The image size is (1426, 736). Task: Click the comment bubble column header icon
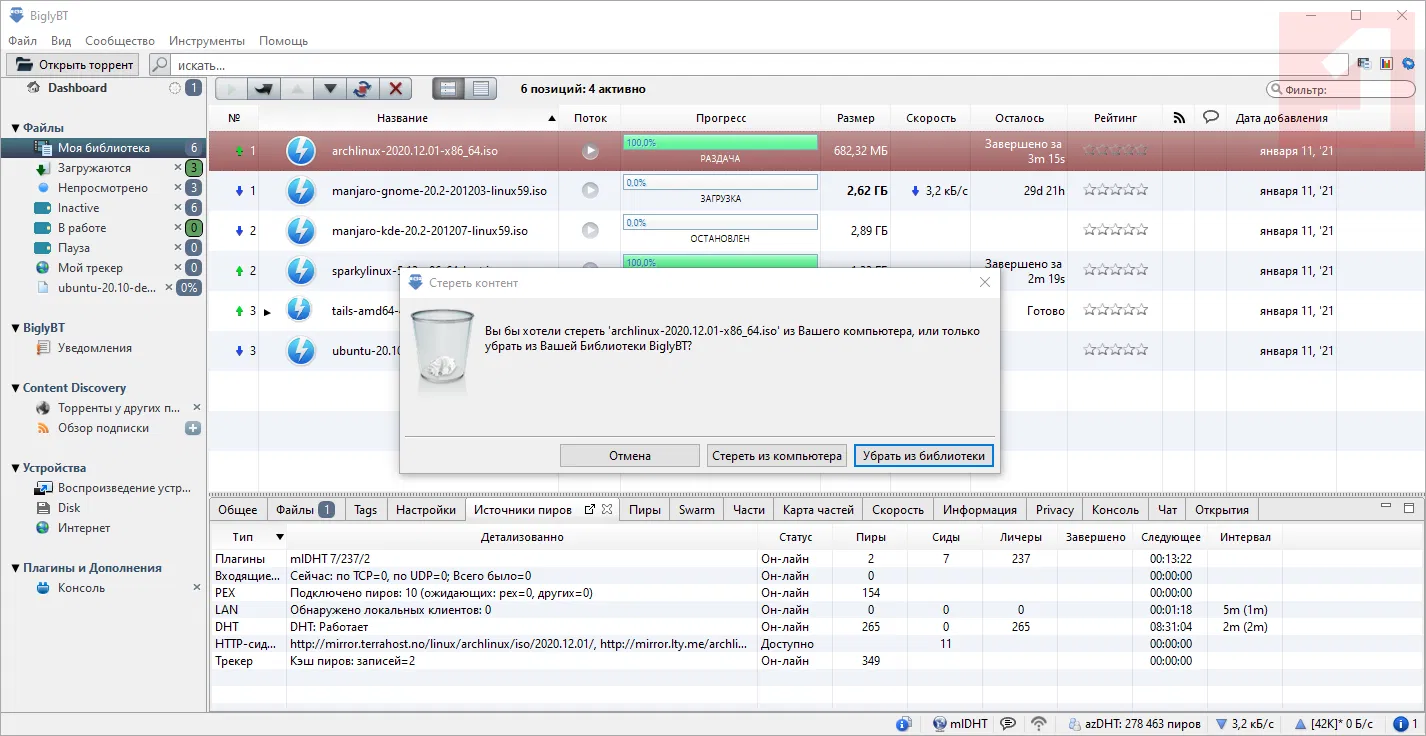(1210, 117)
